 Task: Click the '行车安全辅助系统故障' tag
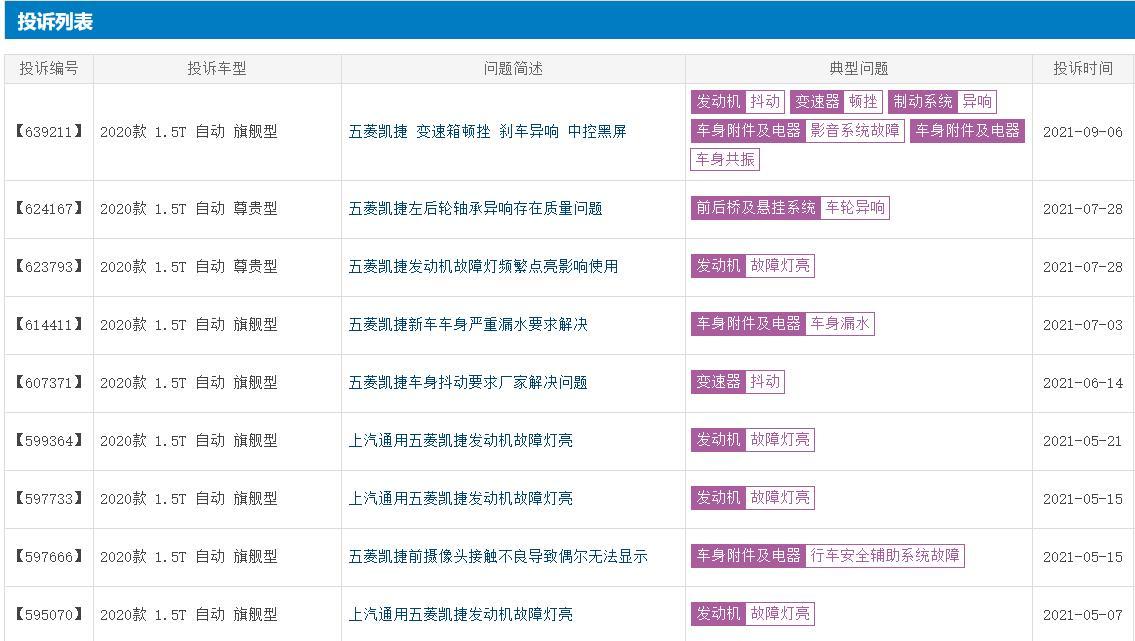(x=885, y=555)
